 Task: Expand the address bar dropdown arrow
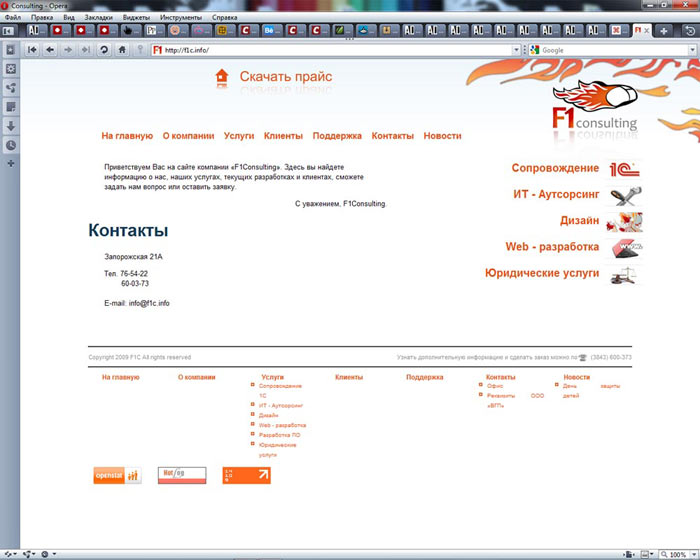(517, 50)
